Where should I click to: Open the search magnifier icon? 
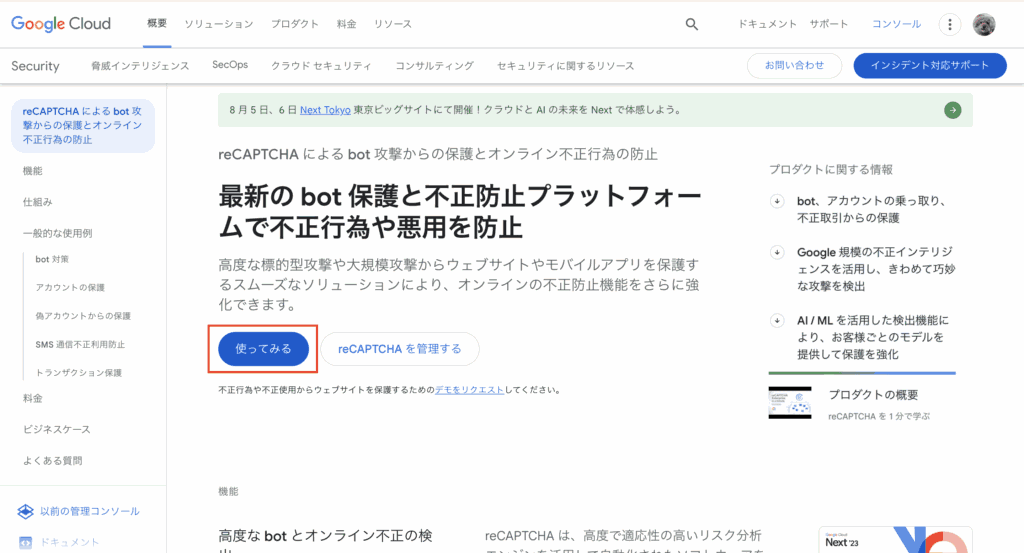coord(692,24)
